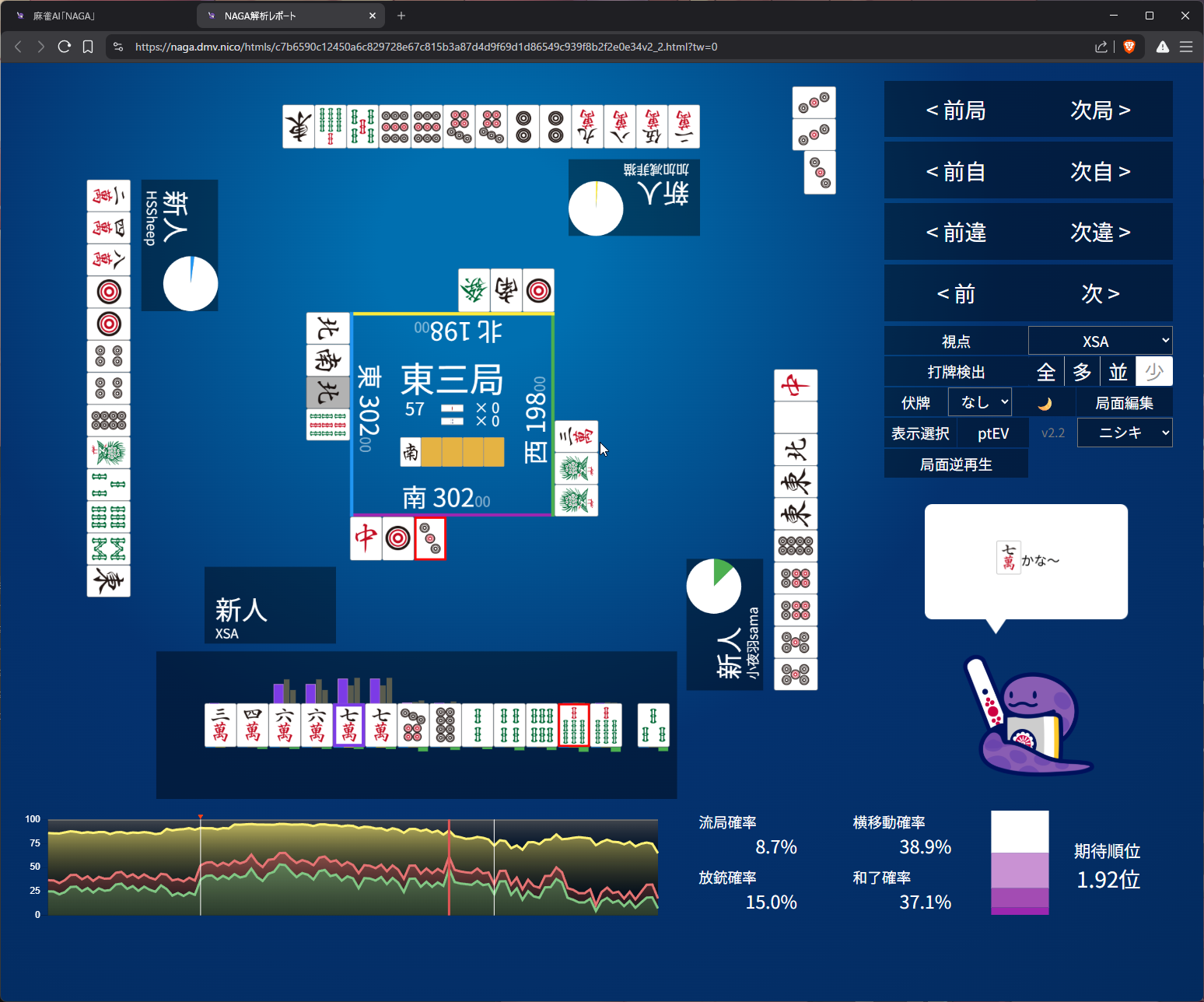Open the browser hamburger menu
The width and height of the screenshot is (1204, 1002).
(x=1185, y=47)
